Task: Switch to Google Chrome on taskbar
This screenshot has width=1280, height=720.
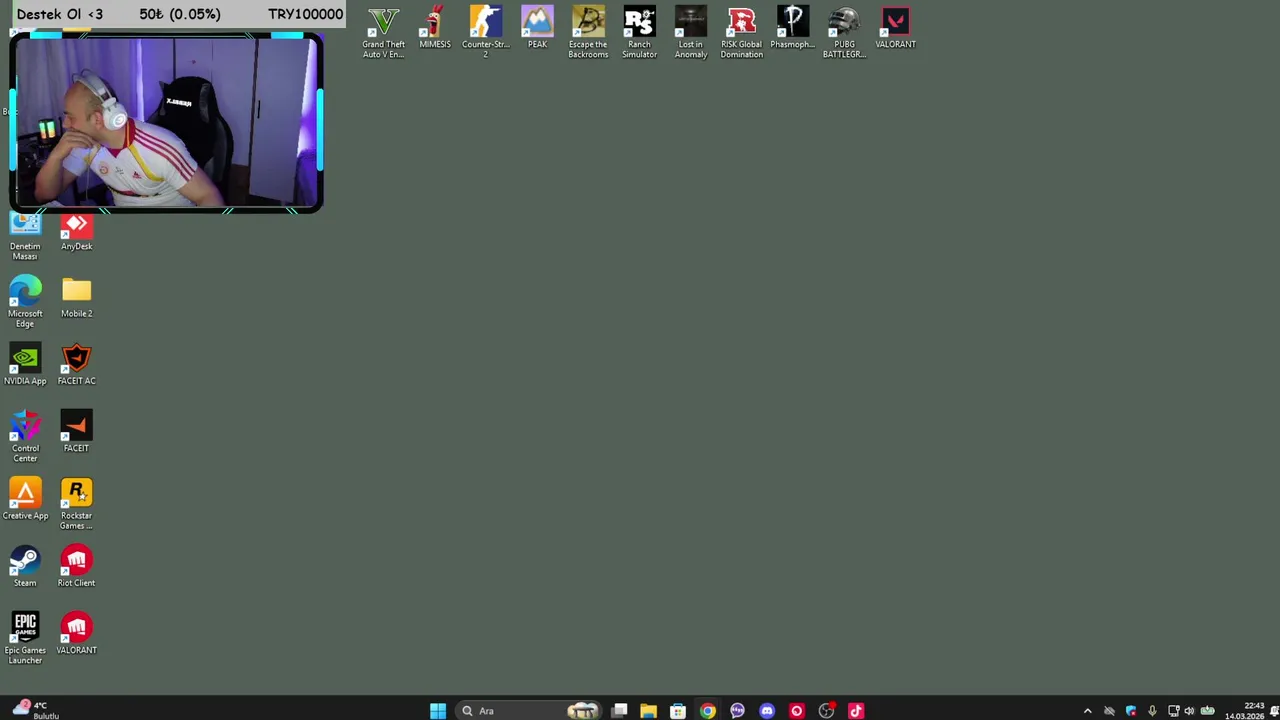Action: pos(708,711)
